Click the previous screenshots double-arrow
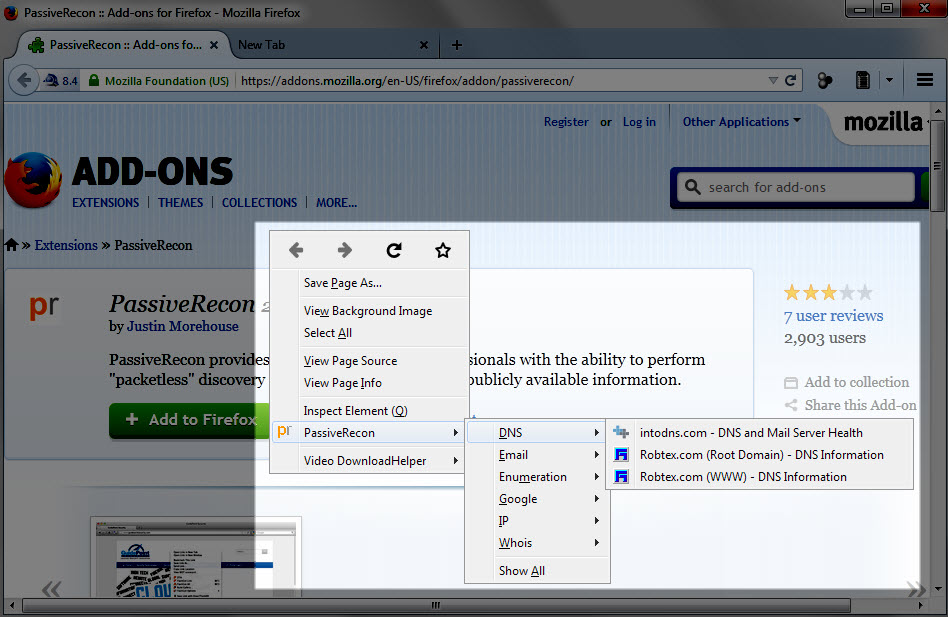The height and width of the screenshot is (617, 948). [x=51, y=589]
